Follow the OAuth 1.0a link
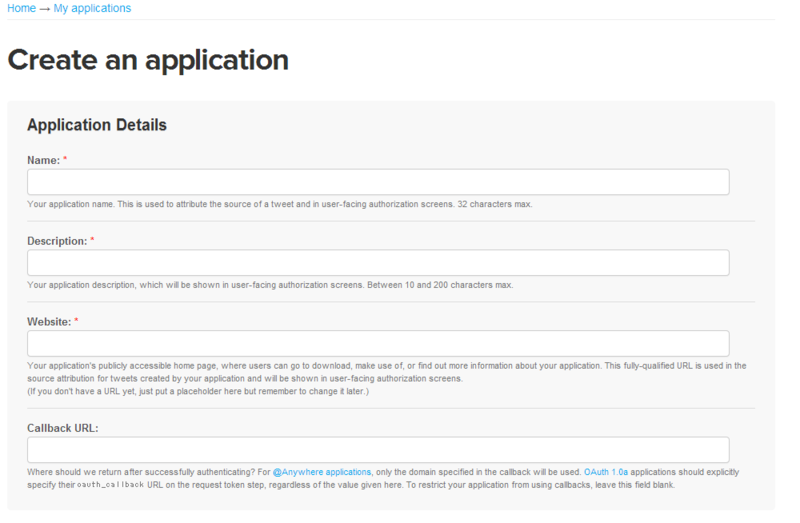The image size is (800, 523). coord(606,472)
